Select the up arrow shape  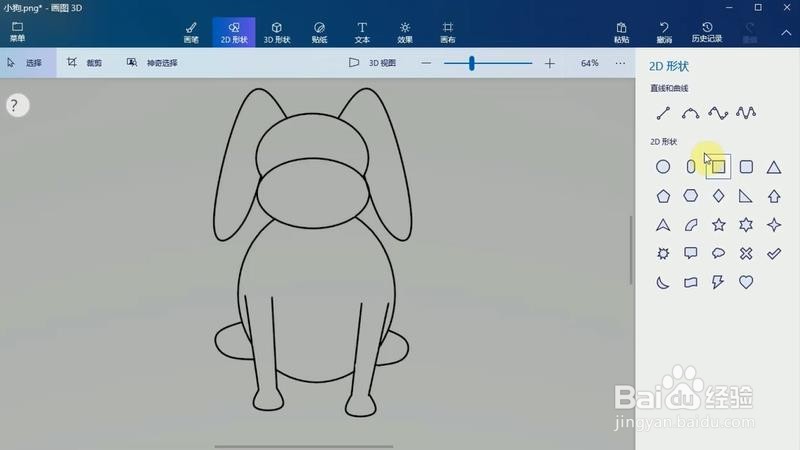(x=773, y=196)
